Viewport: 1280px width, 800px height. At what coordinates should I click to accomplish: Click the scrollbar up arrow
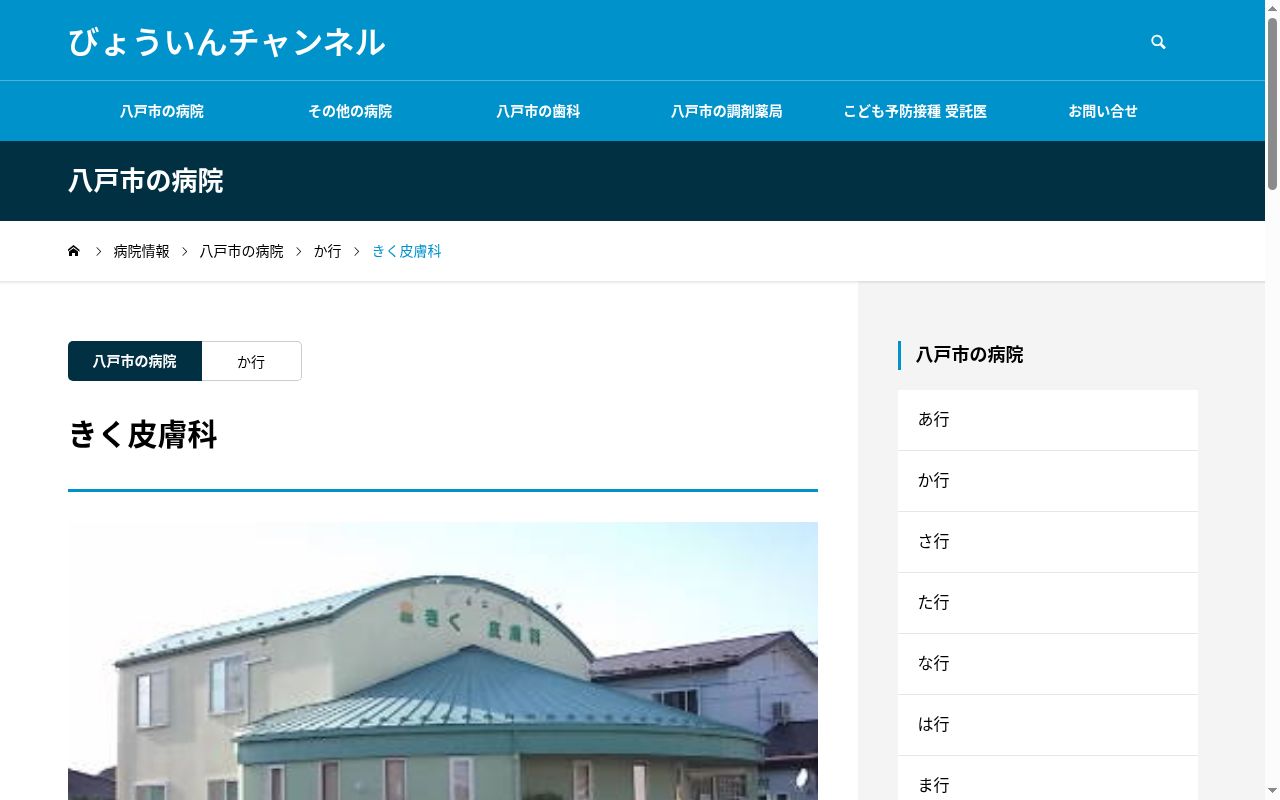(x=1272, y=7)
